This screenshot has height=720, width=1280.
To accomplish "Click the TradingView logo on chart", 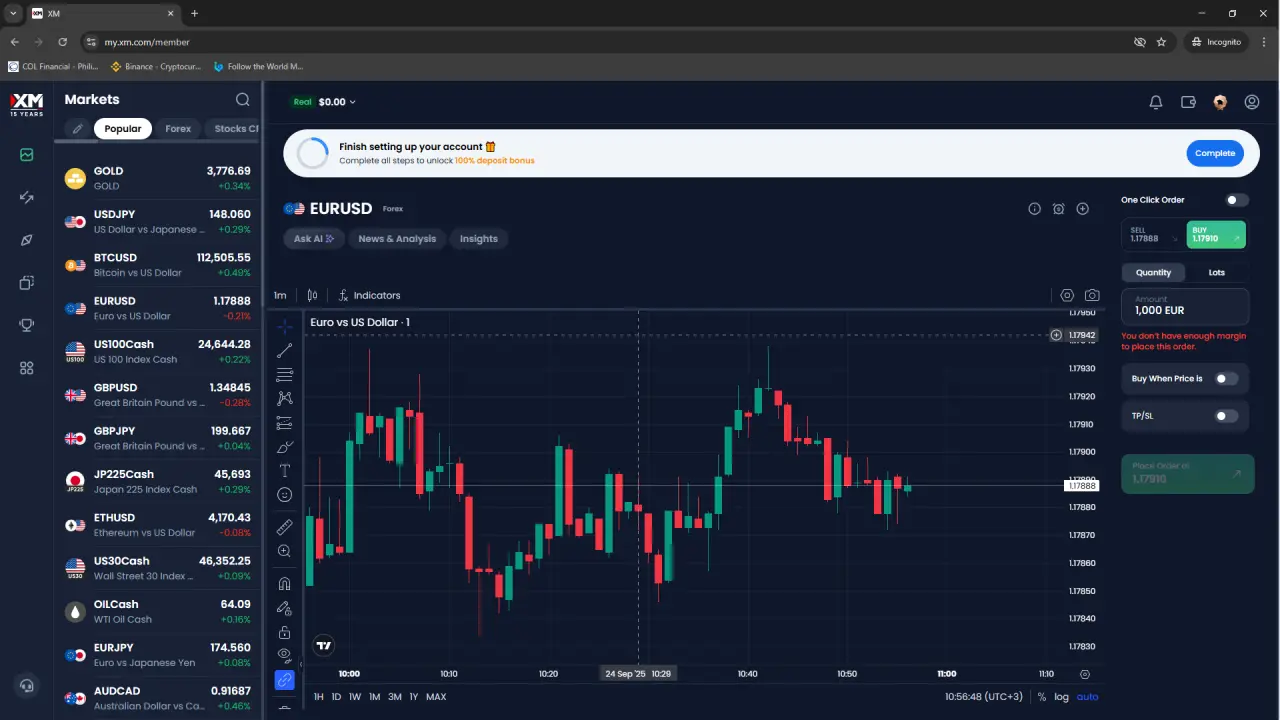I will click(323, 646).
